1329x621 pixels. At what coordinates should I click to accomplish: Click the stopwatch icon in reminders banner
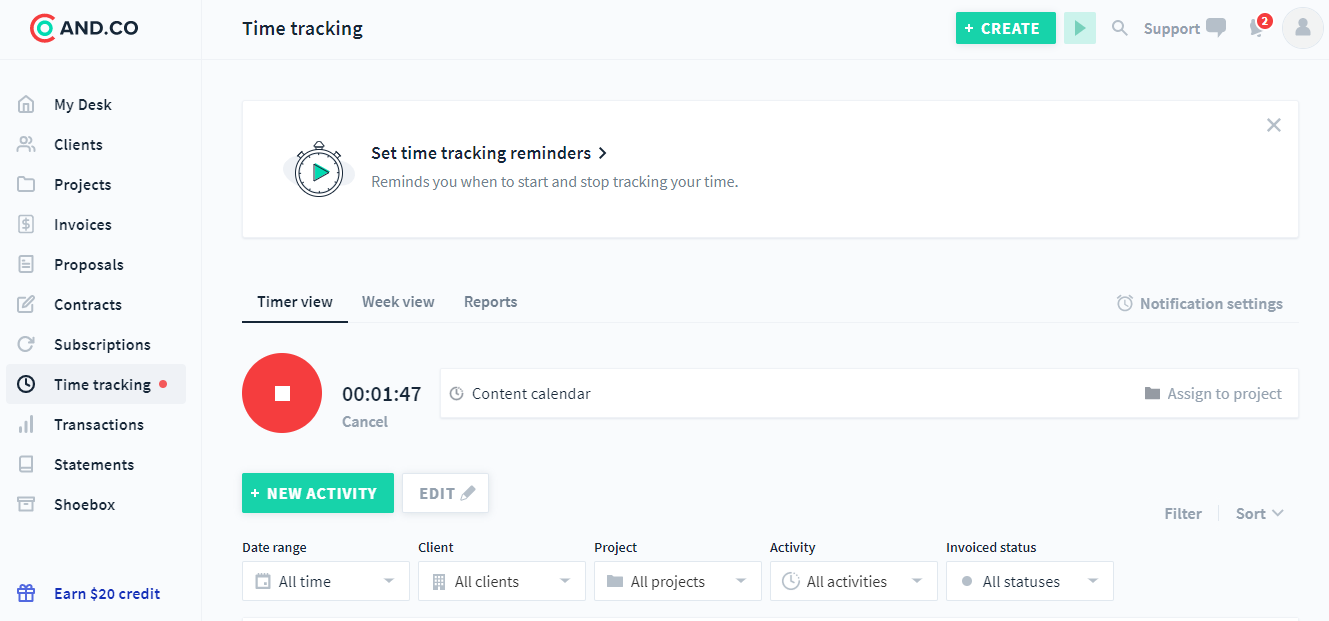[319, 169]
